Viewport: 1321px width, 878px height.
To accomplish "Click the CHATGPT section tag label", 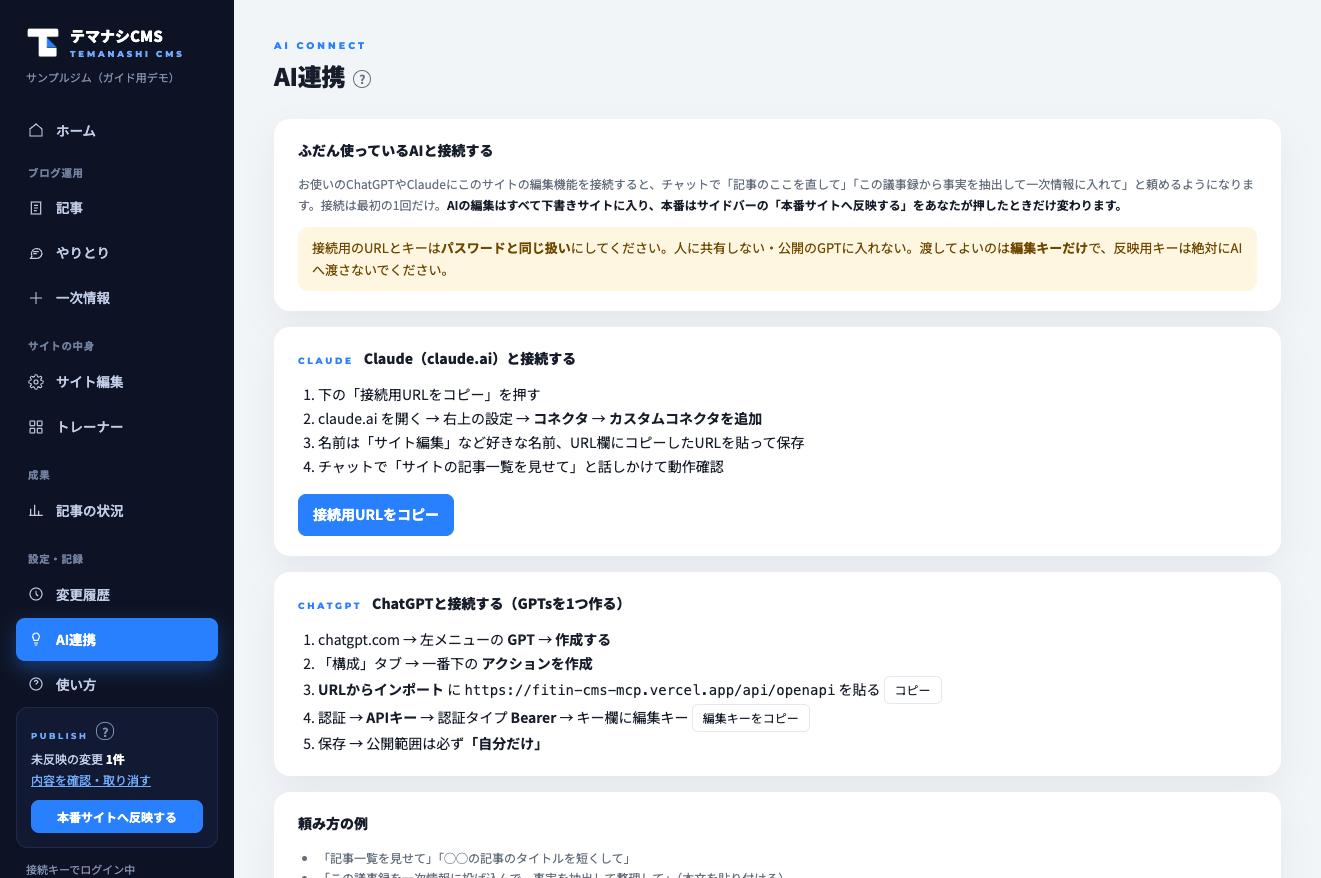I will point(329,605).
